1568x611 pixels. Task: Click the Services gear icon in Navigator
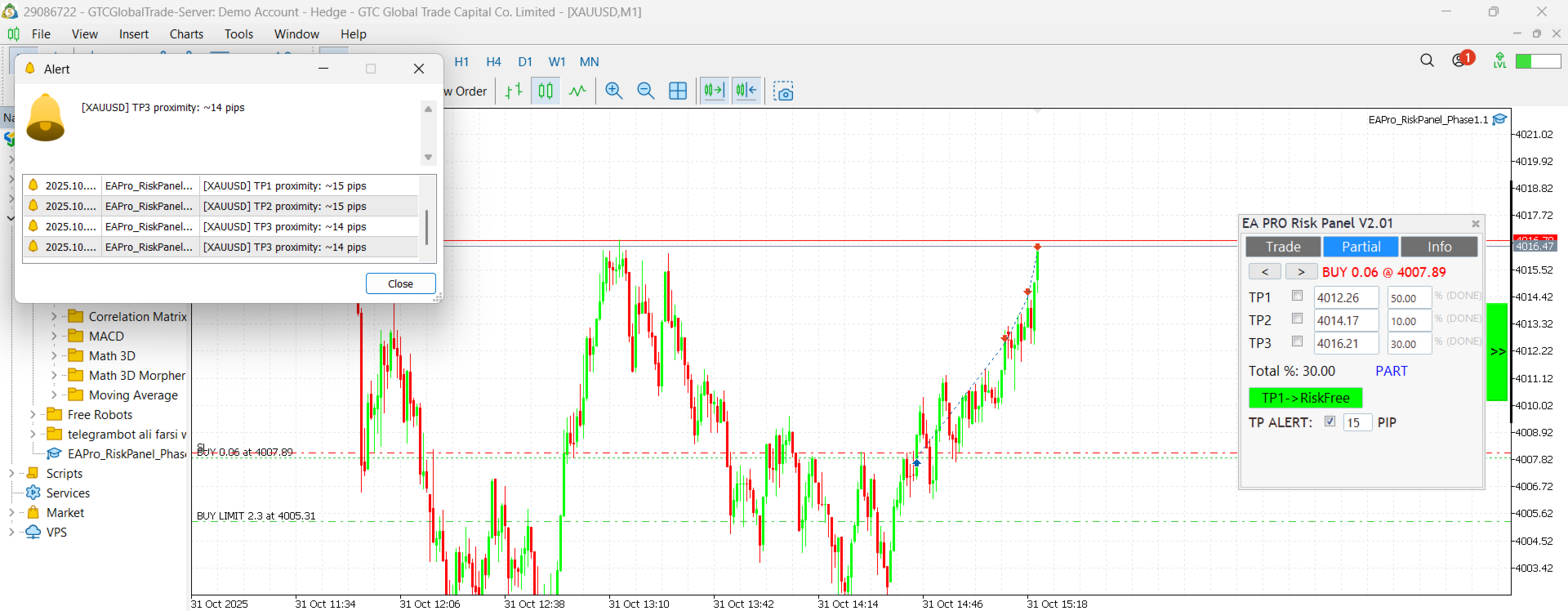point(33,493)
